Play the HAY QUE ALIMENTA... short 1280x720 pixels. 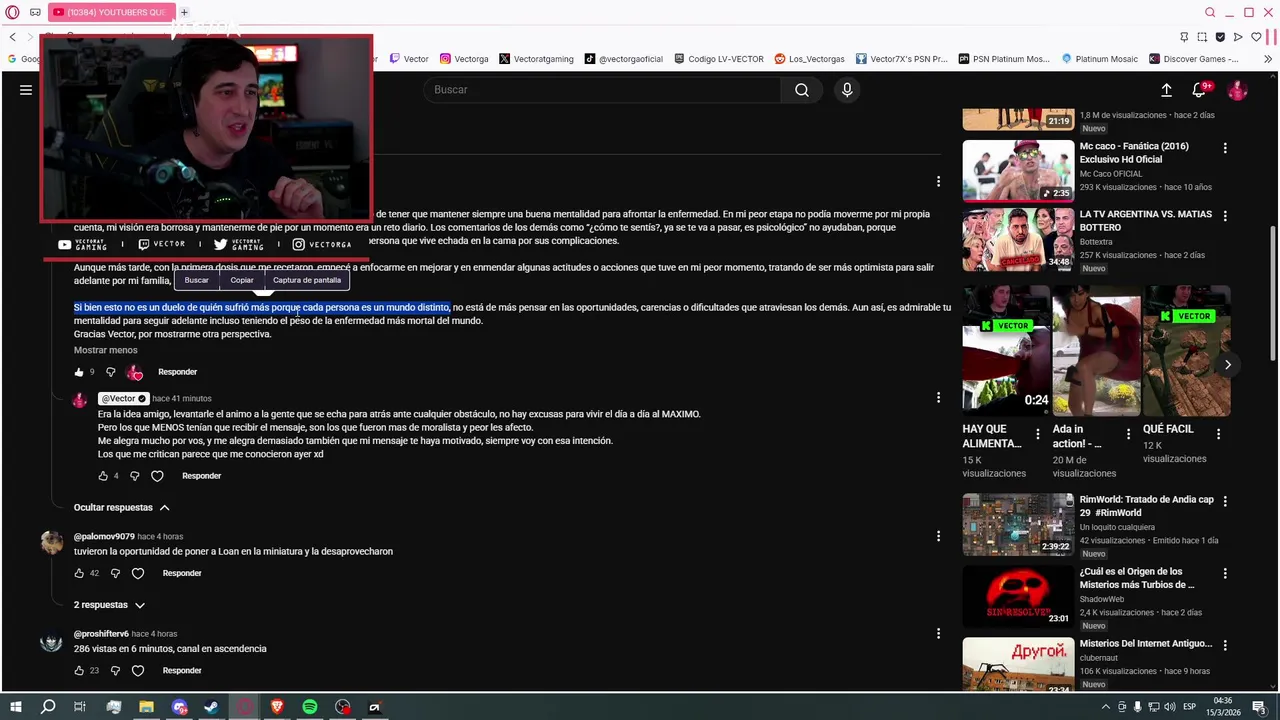(x=1006, y=351)
